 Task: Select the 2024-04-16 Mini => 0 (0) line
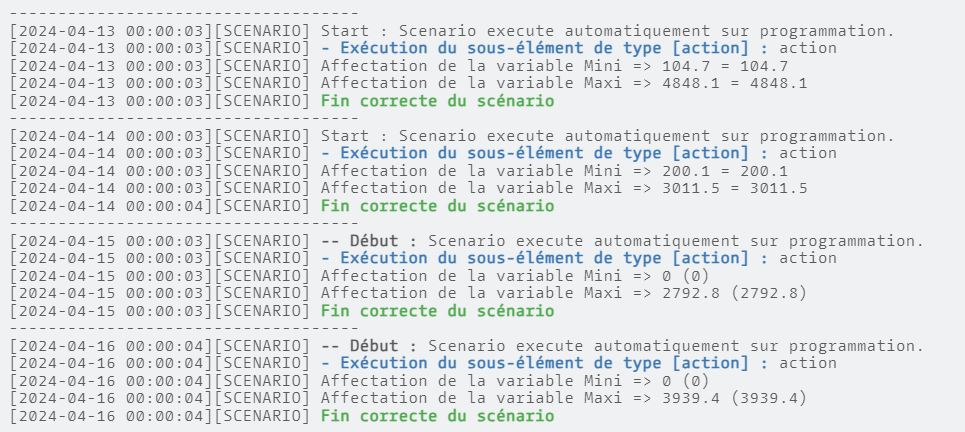pos(360,382)
